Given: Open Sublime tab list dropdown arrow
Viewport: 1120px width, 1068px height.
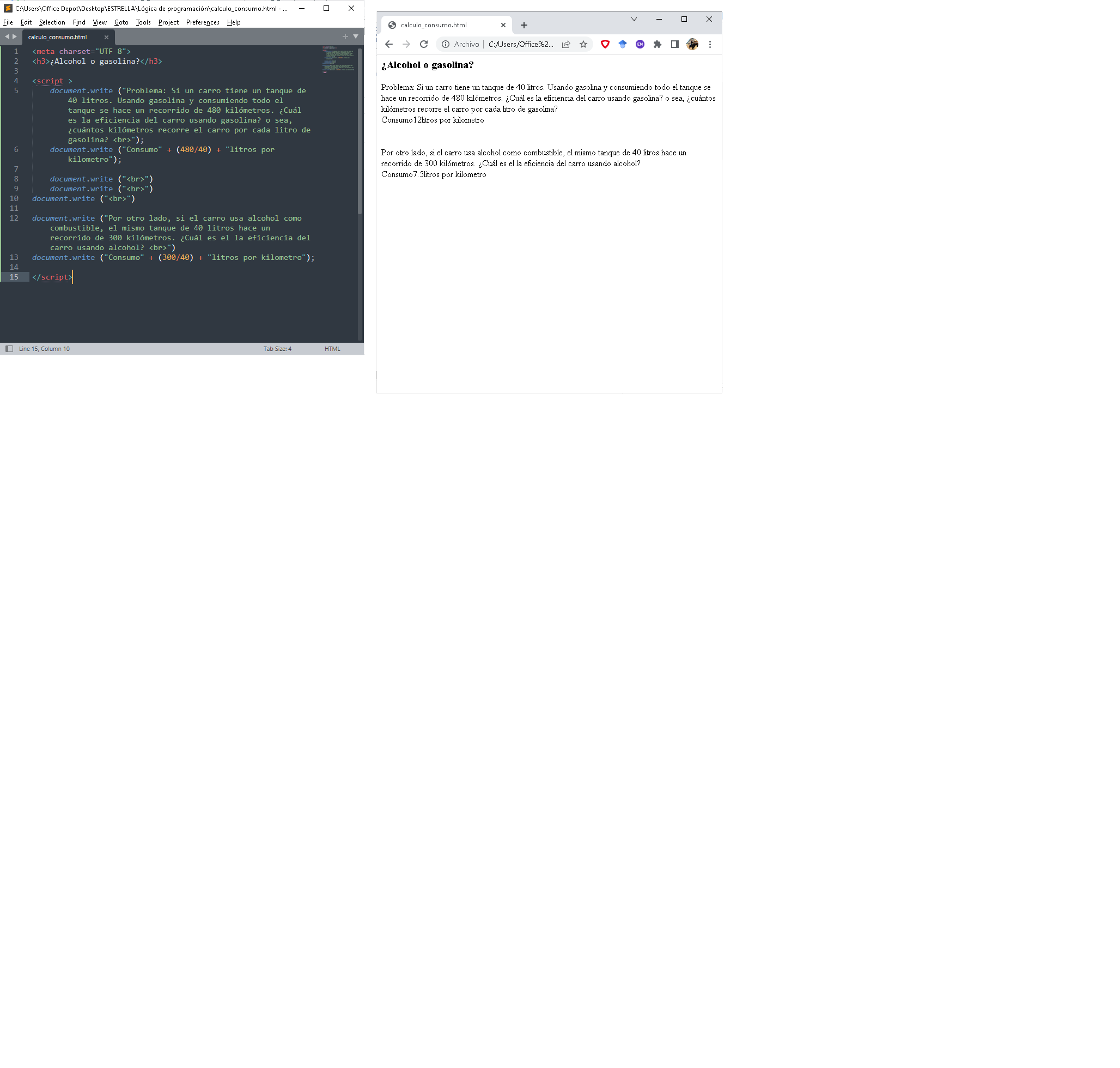Looking at the screenshot, I should (x=356, y=37).
